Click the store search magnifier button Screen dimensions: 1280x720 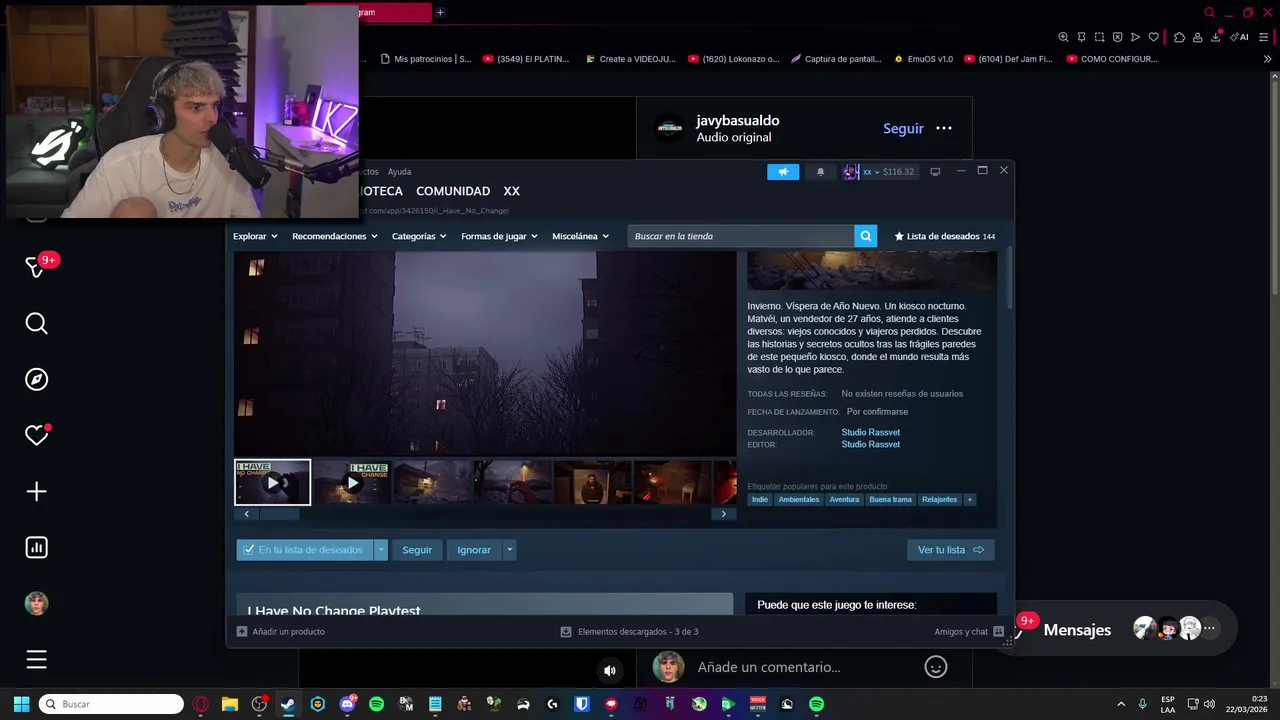coord(865,236)
